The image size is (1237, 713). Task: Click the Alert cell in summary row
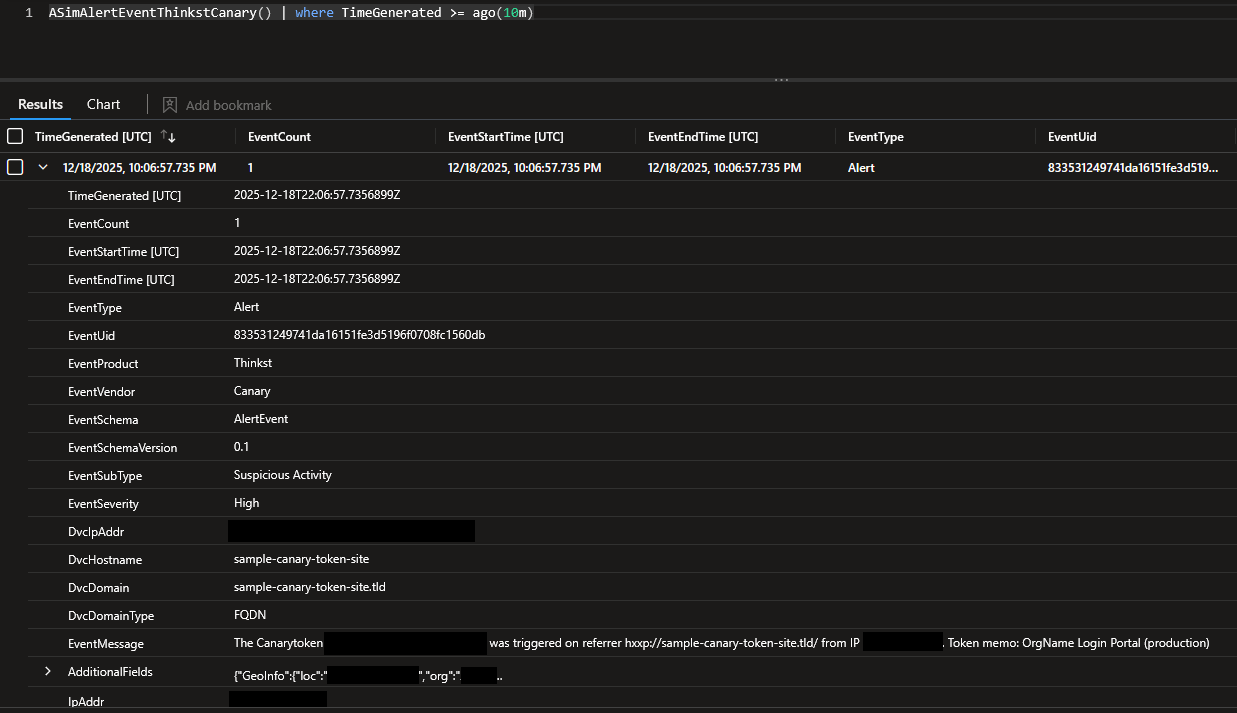(x=861, y=167)
